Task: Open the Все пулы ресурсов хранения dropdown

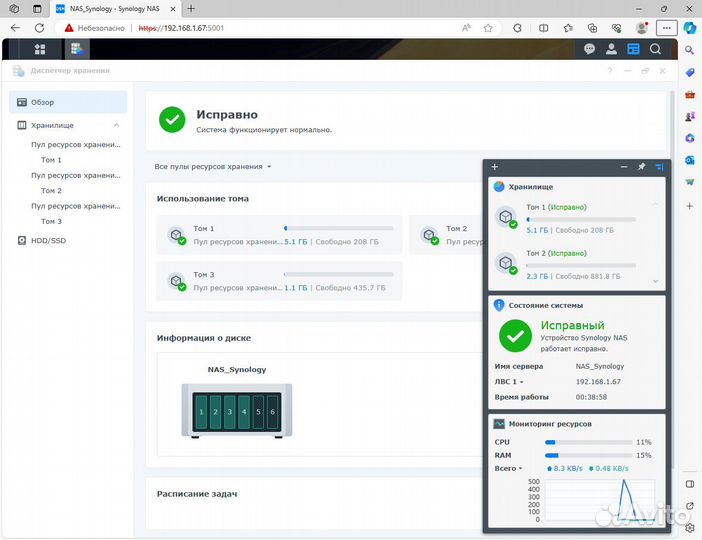Action: [213, 166]
